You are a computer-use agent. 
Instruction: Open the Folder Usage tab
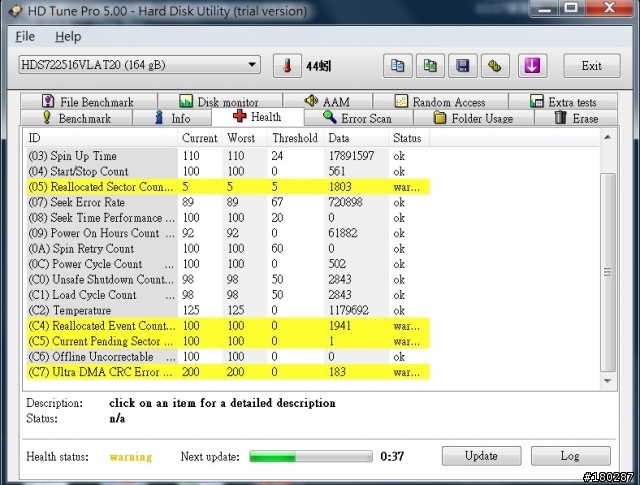(x=473, y=118)
